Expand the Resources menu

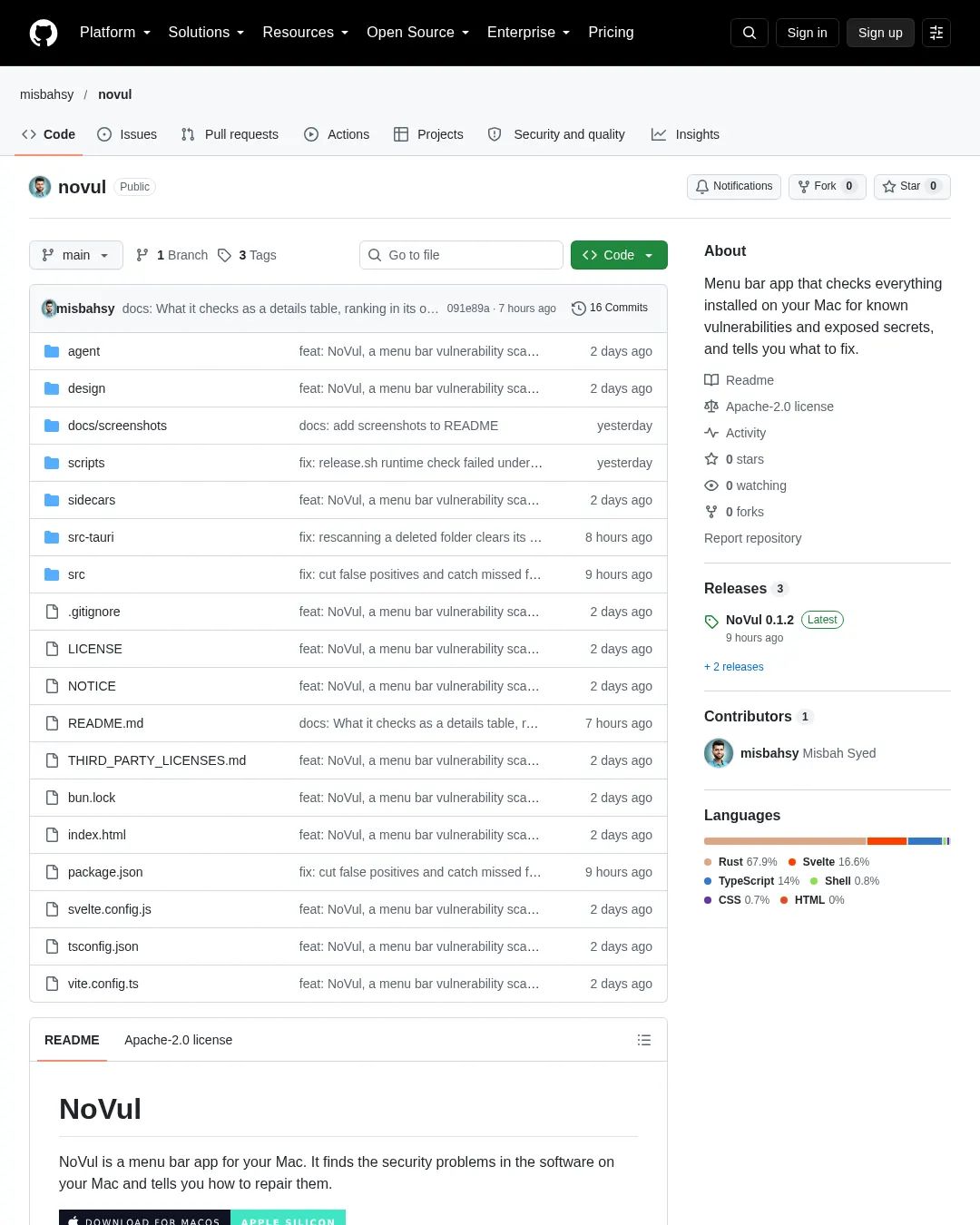(x=306, y=33)
